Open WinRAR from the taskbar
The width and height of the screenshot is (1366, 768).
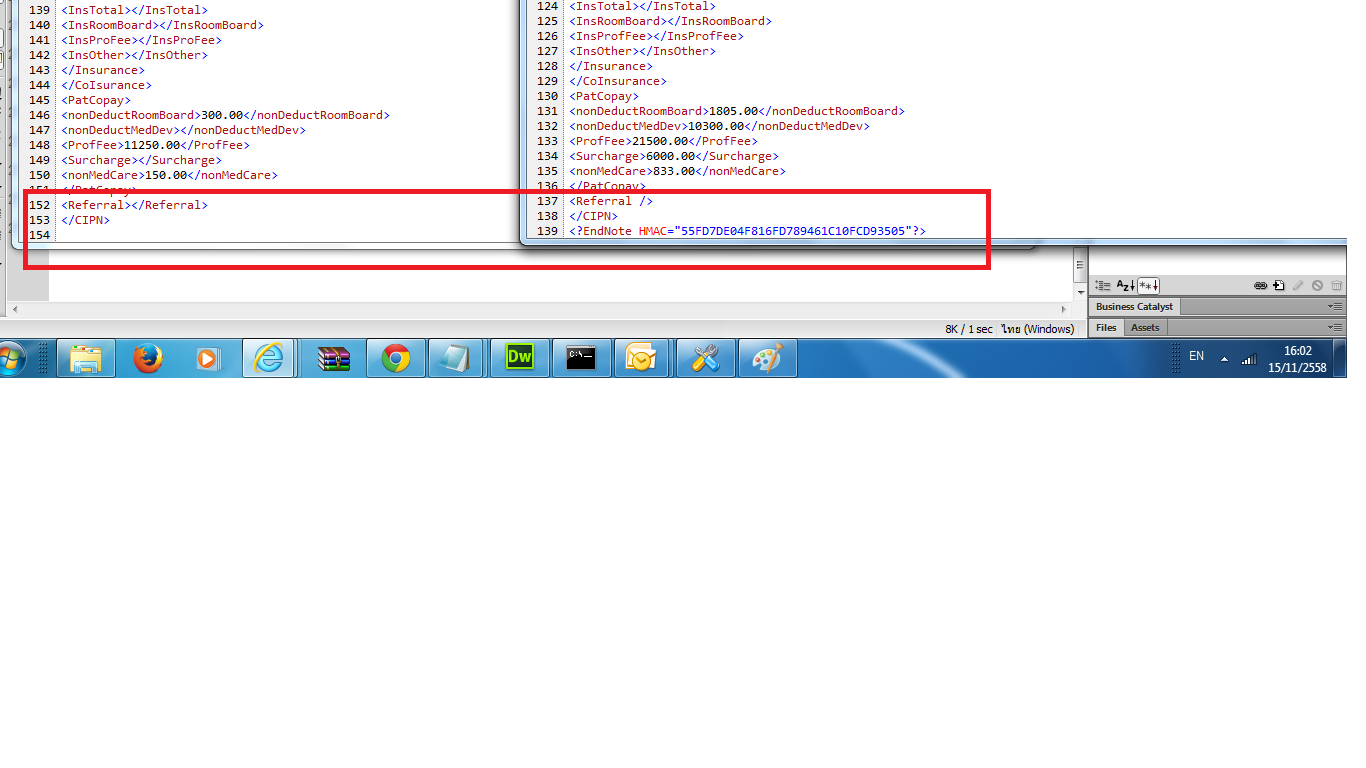tap(334, 358)
